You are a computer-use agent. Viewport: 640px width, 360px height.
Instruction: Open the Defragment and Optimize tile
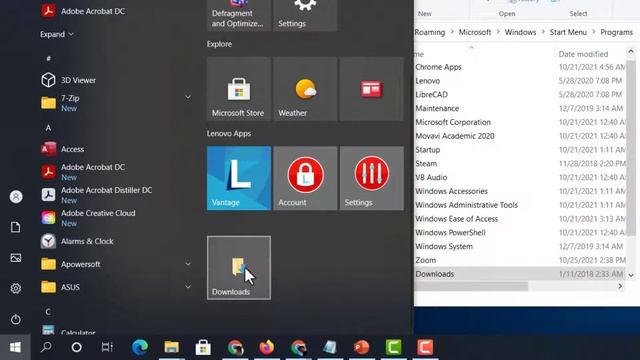pyautogui.click(x=239, y=16)
